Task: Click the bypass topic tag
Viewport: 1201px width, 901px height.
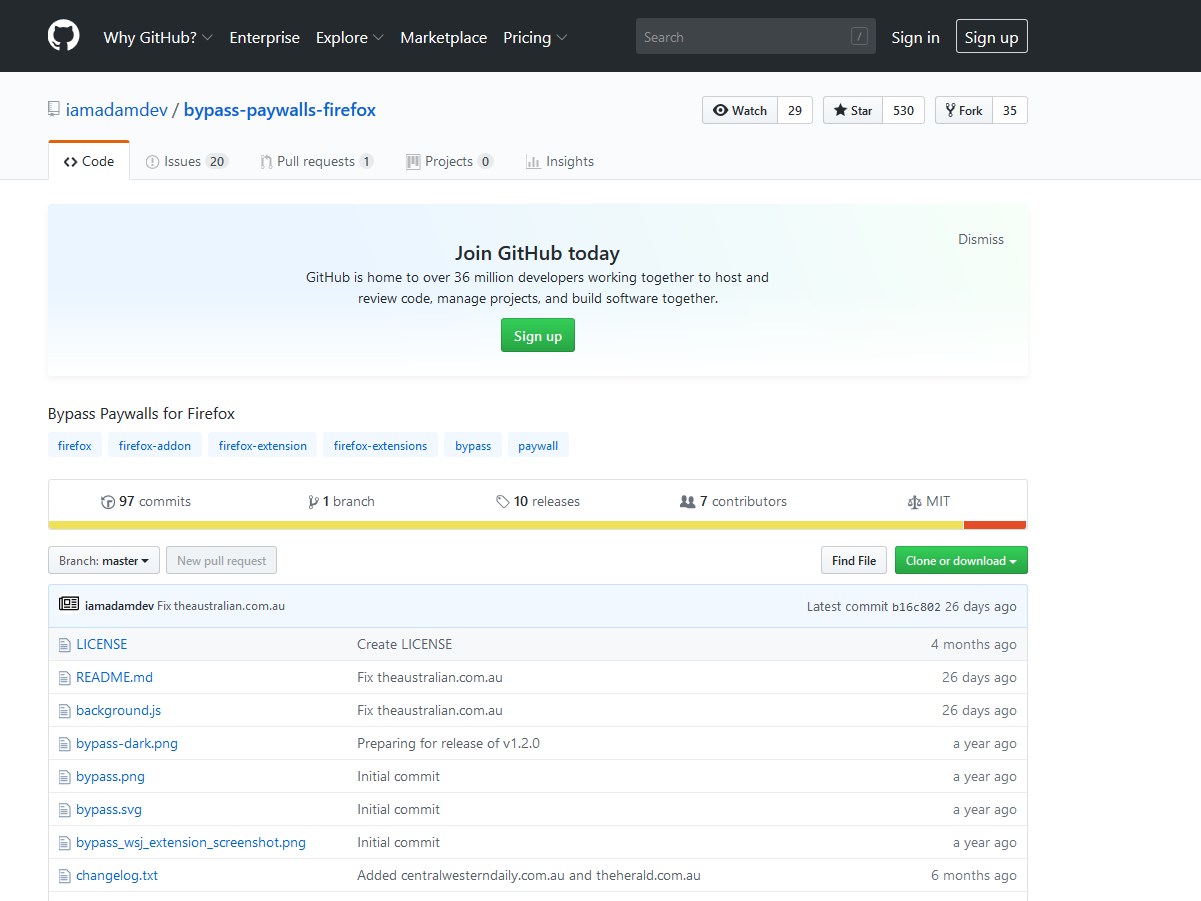Action: 473,445
